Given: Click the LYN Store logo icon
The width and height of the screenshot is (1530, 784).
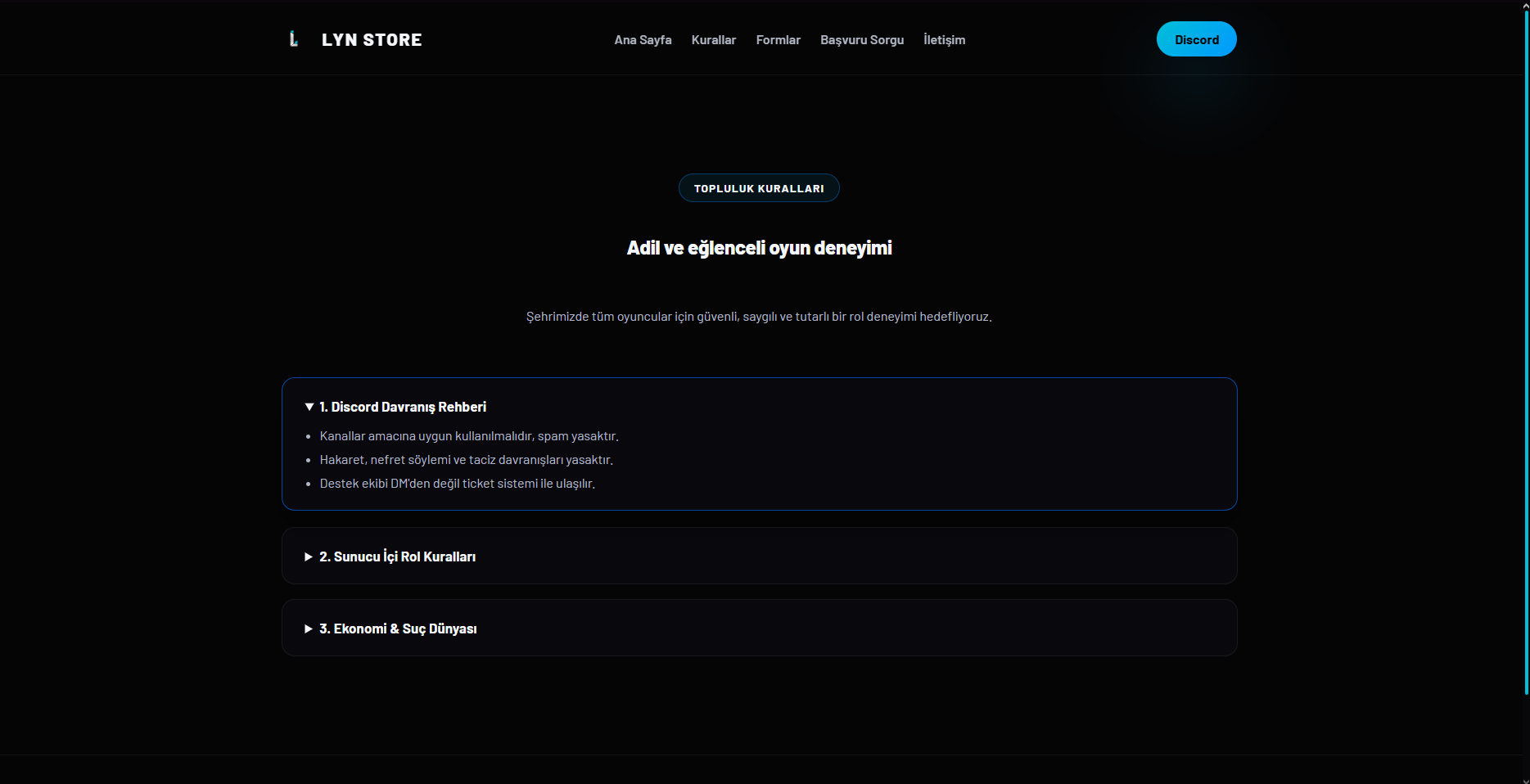Looking at the screenshot, I should pos(294,39).
